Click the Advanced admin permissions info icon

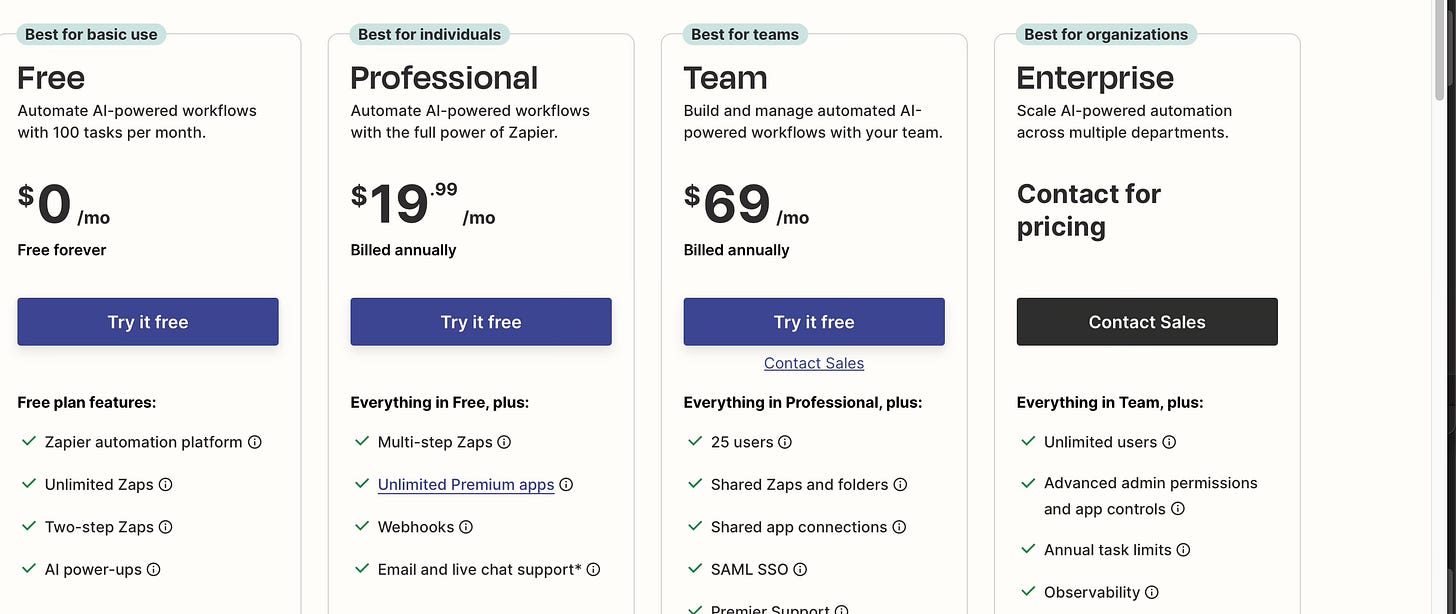click(1179, 508)
